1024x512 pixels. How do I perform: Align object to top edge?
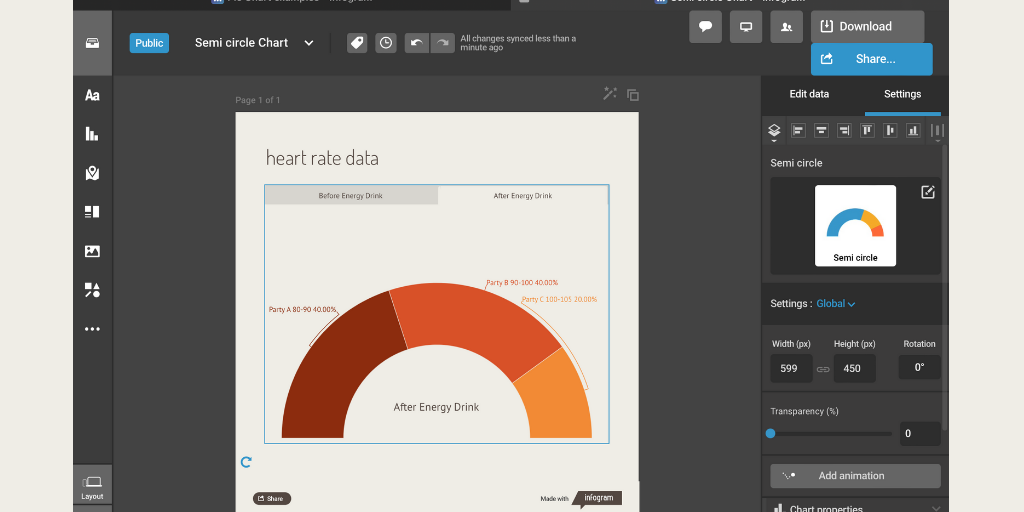pos(867,131)
